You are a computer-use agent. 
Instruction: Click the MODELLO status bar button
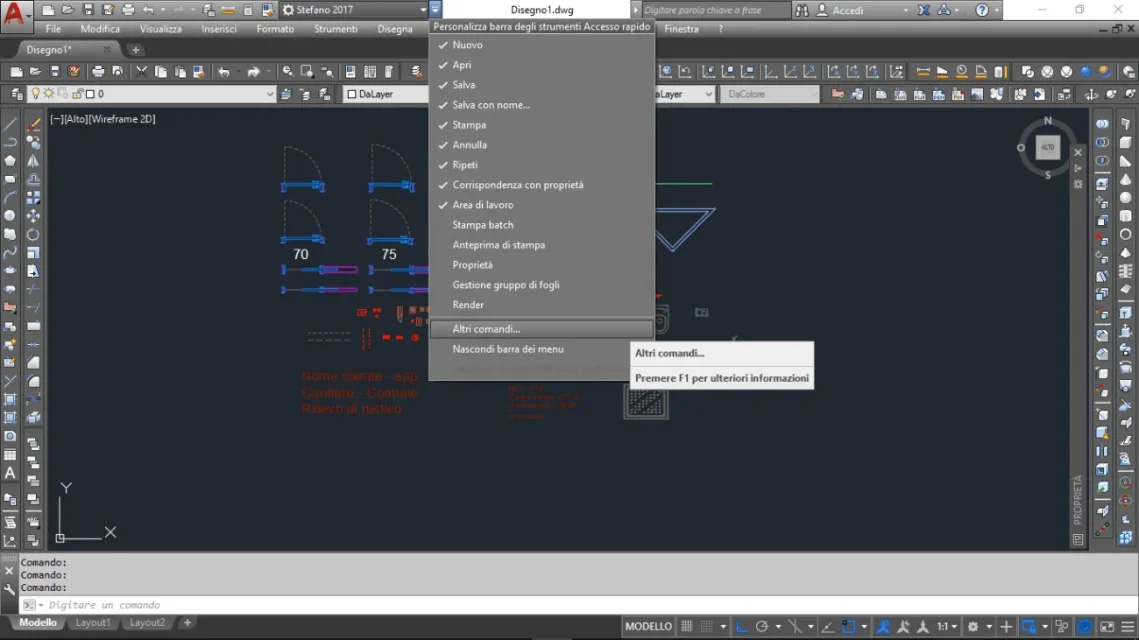click(649, 626)
